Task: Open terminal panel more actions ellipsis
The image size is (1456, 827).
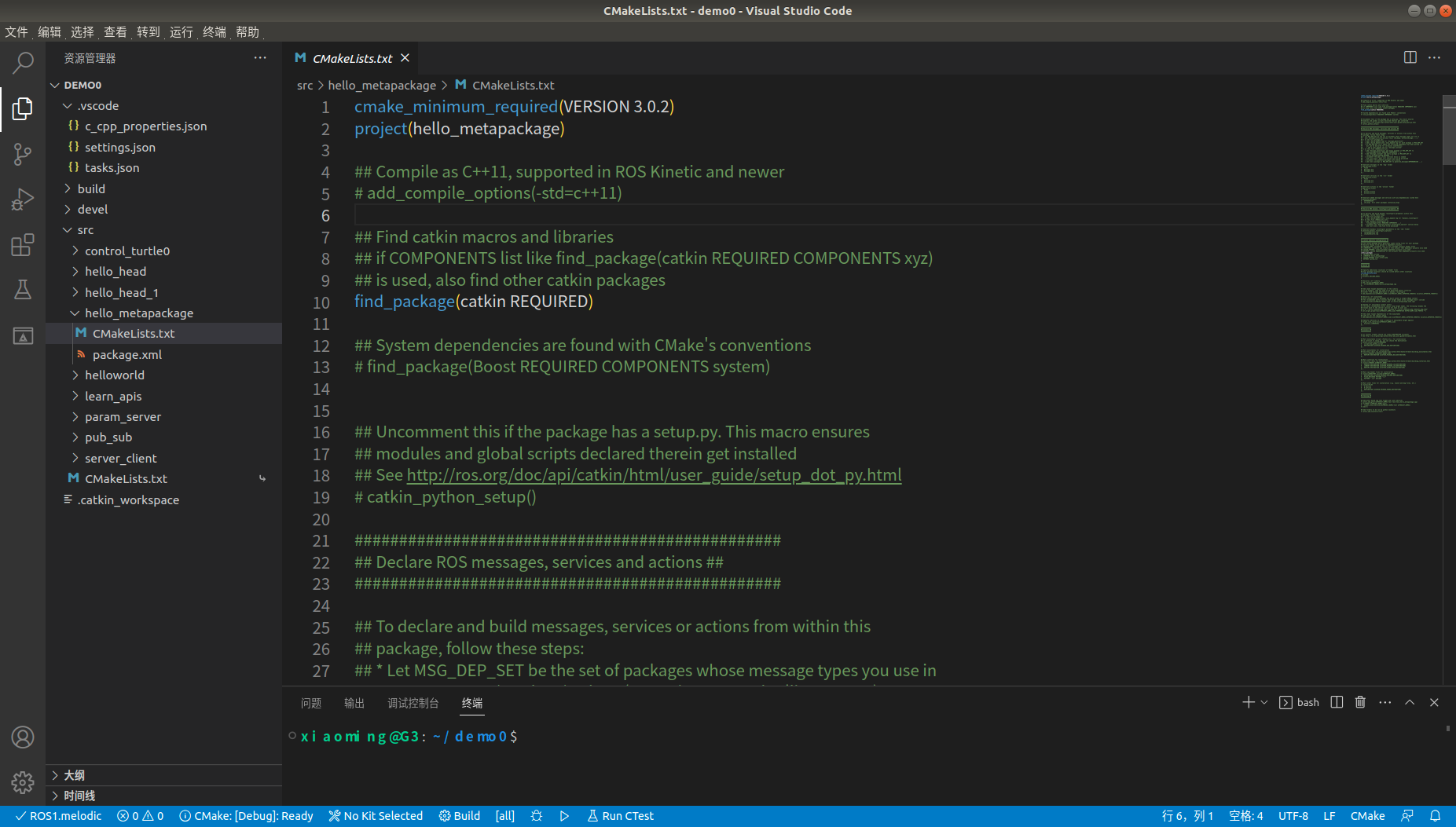Action: pos(1385,702)
